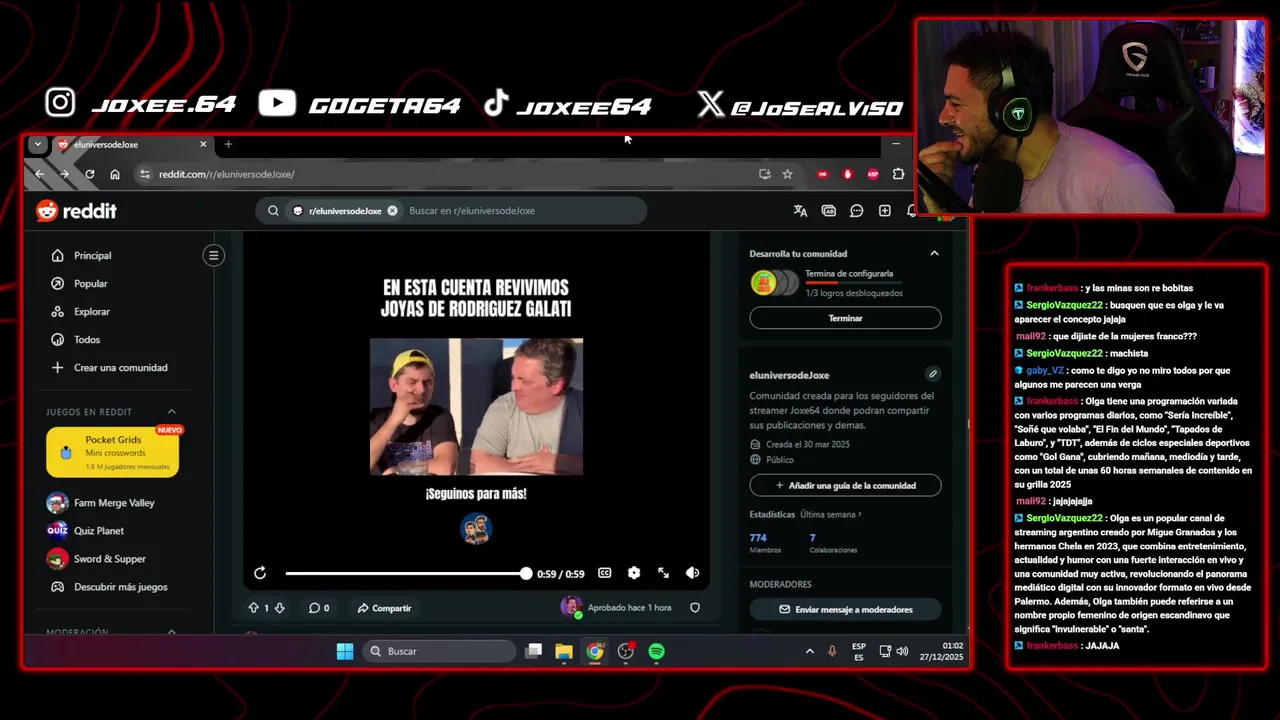Viewport: 1280px width, 720px height.
Task: Open Spotify from the taskbar
Action: coord(656,651)
